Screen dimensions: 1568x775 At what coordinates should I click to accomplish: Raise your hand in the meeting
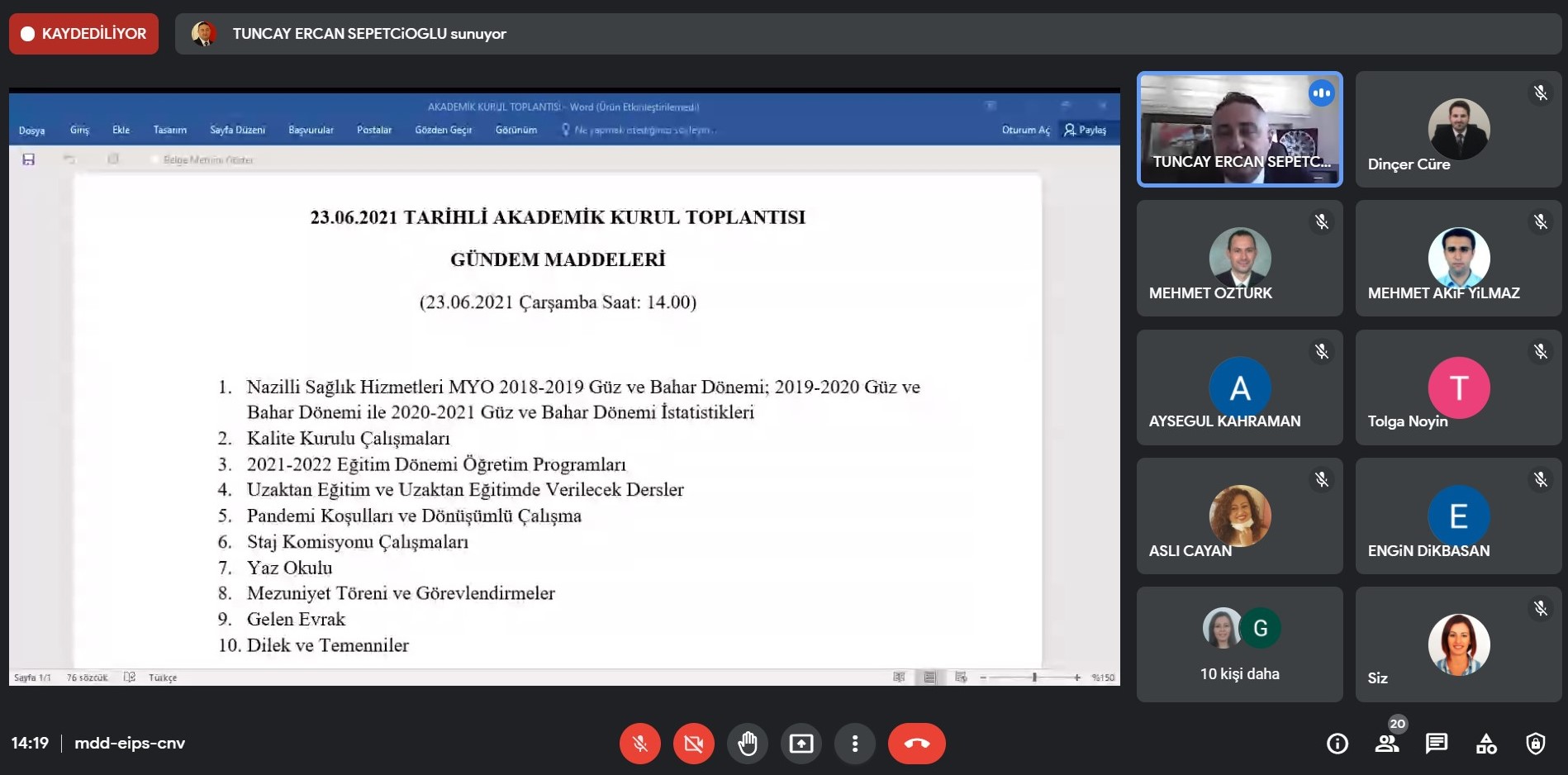click(x=748, y=744)
